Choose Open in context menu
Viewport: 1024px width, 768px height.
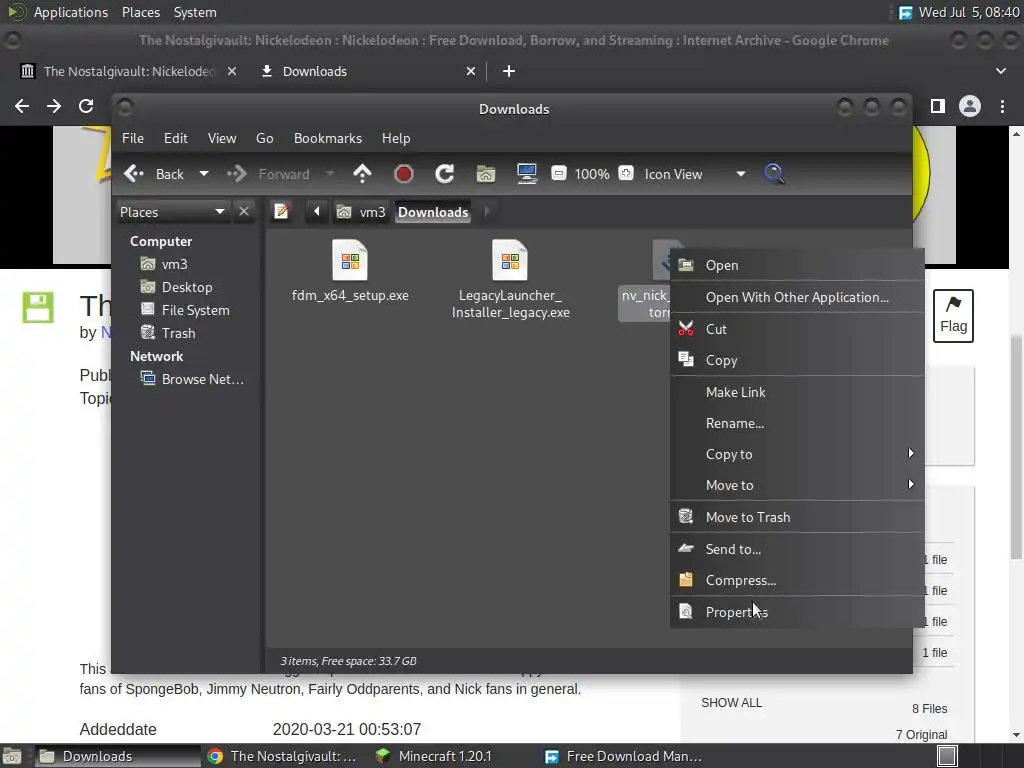click(x=797, y=265)
